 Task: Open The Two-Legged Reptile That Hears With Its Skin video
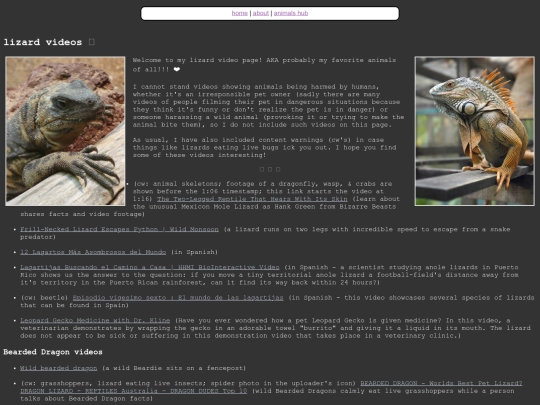point(252,199)
